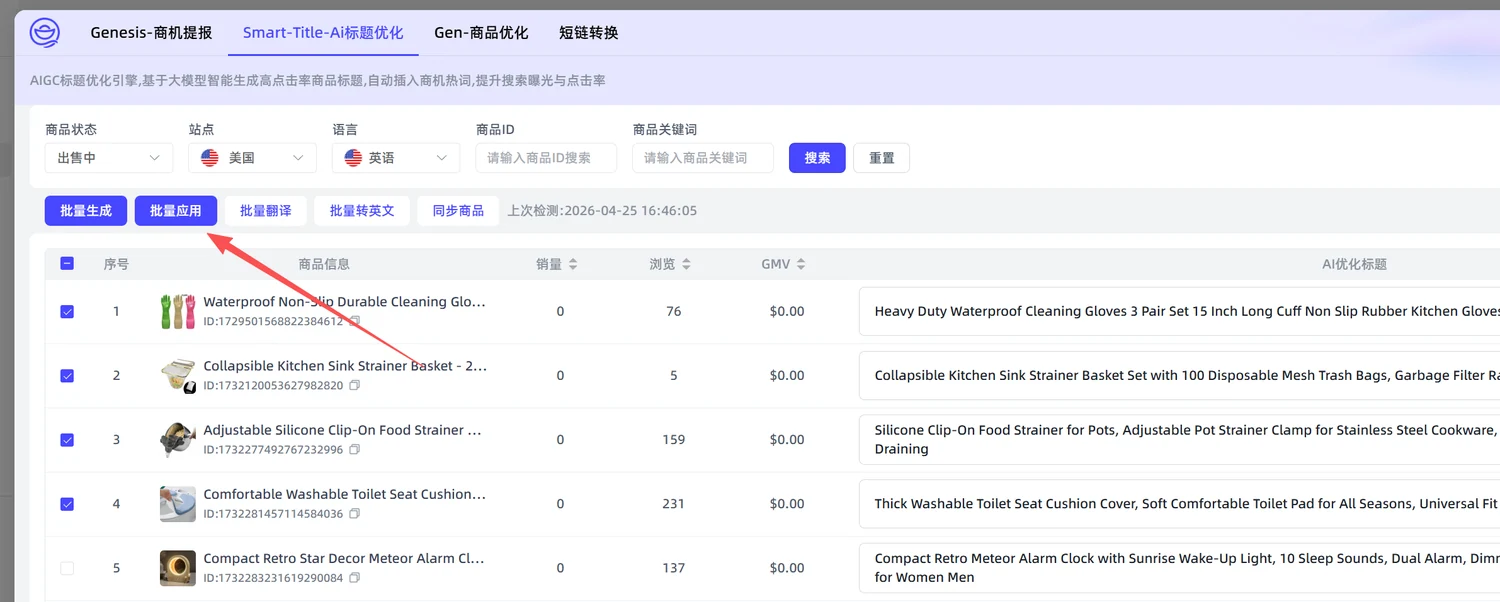Click the 搜索 button
This screenshot has height=602, width=1500.
(817, 158)
